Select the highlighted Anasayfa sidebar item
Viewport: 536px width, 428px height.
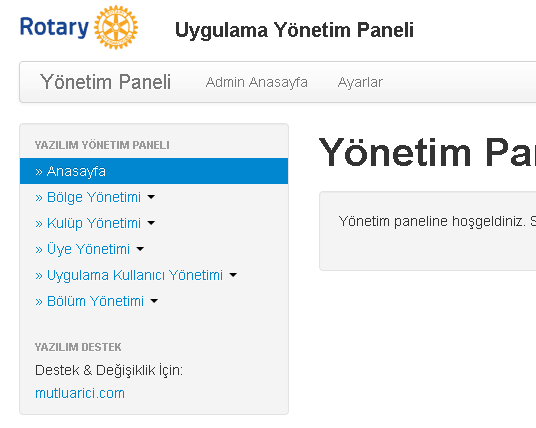coord(154,171)
